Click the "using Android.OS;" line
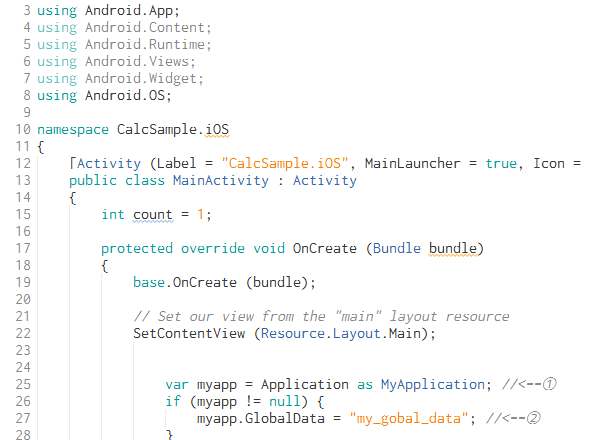Viewport: 590px width, 440px height. point(104,95)
